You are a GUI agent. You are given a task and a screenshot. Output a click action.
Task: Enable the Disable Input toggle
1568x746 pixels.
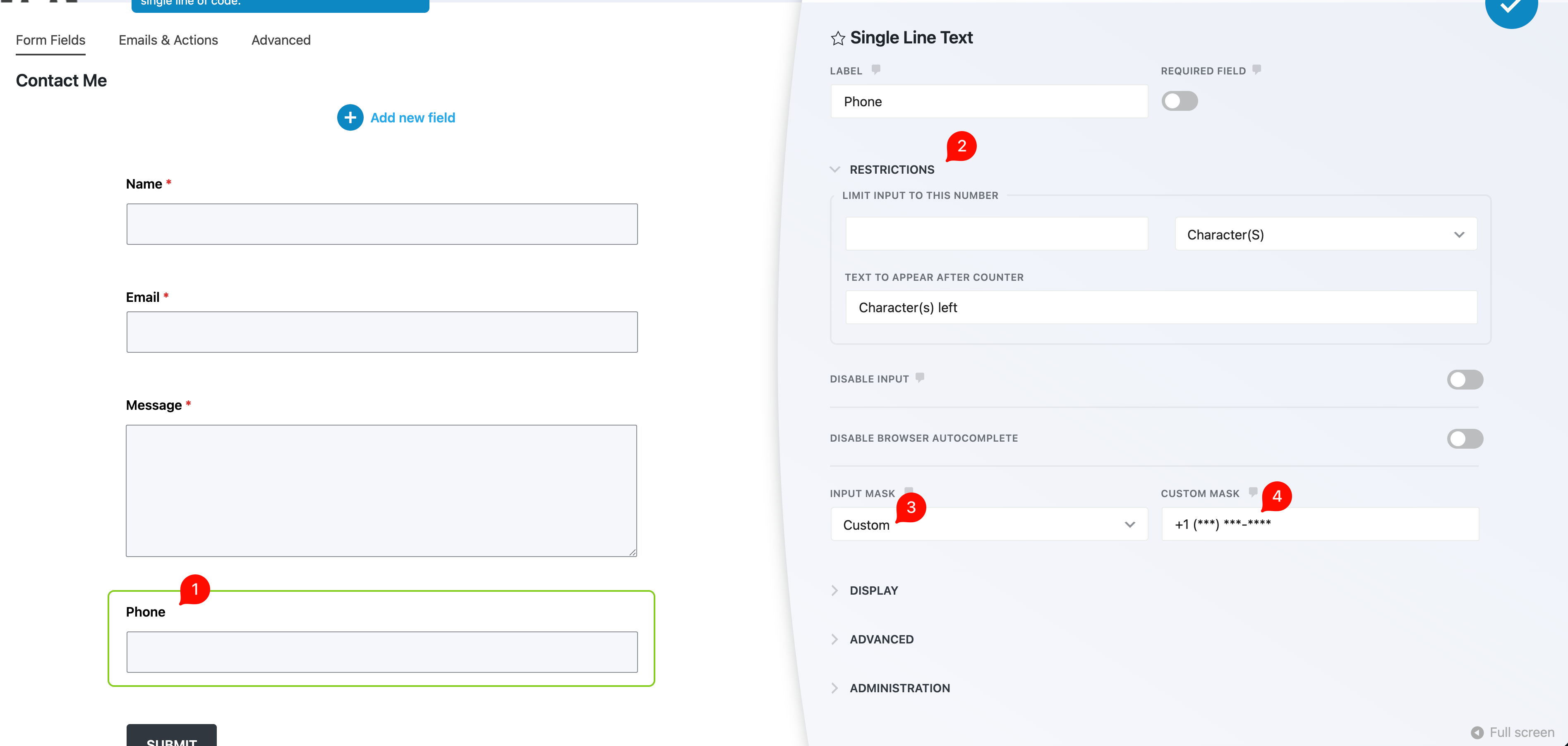tap(1465, 380)
